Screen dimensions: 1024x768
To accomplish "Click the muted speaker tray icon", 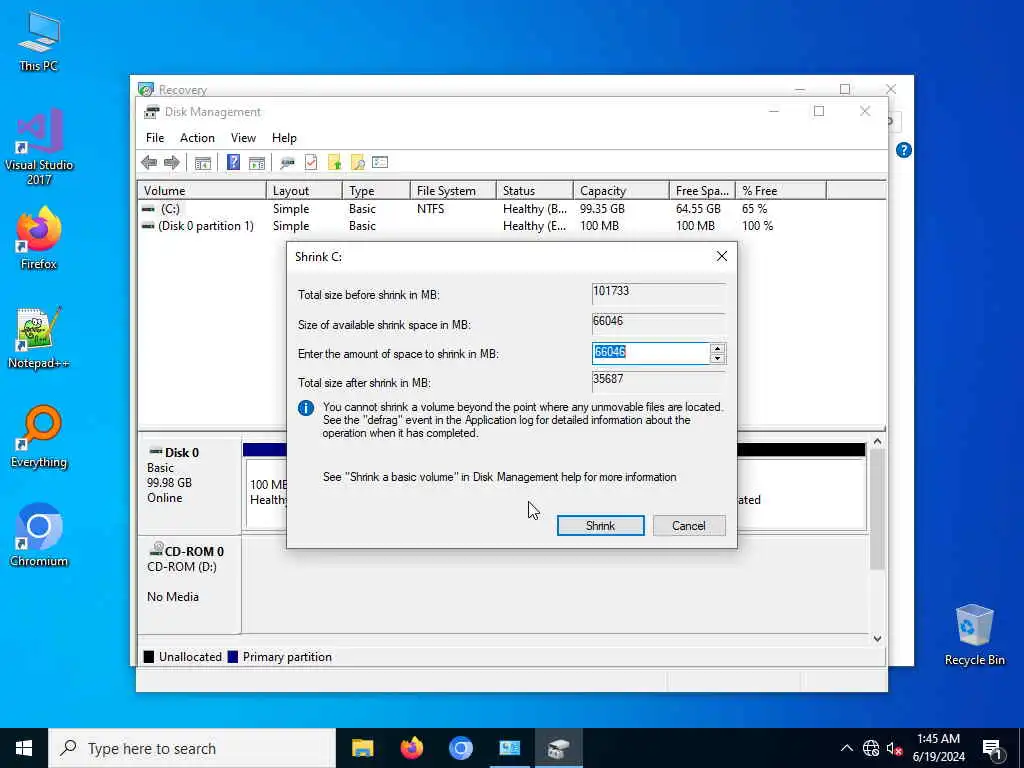I will click(894, 748).
